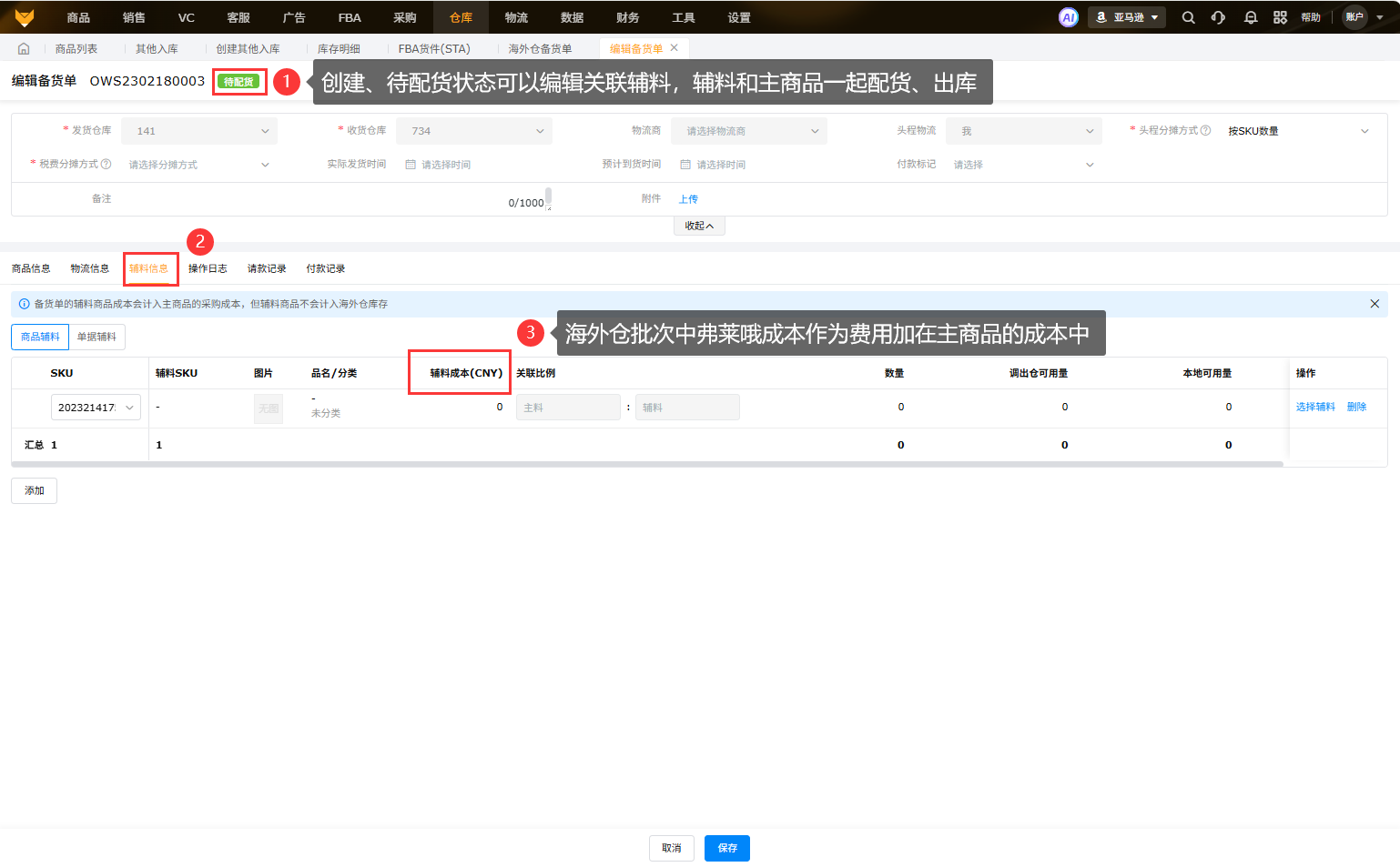This screenshot has height=867, width=1400.
Task: Click the 待配货 status badge
Action: pos(239,82)
